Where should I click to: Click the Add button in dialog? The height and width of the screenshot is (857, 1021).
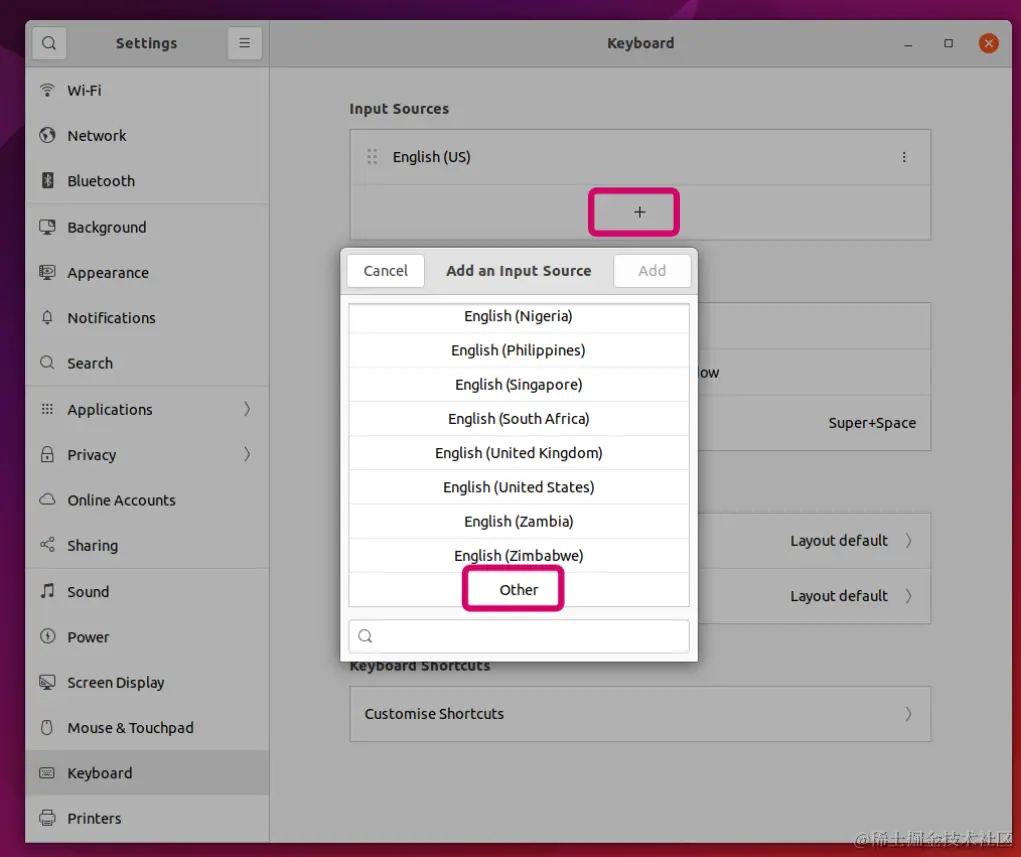point(652,270)
